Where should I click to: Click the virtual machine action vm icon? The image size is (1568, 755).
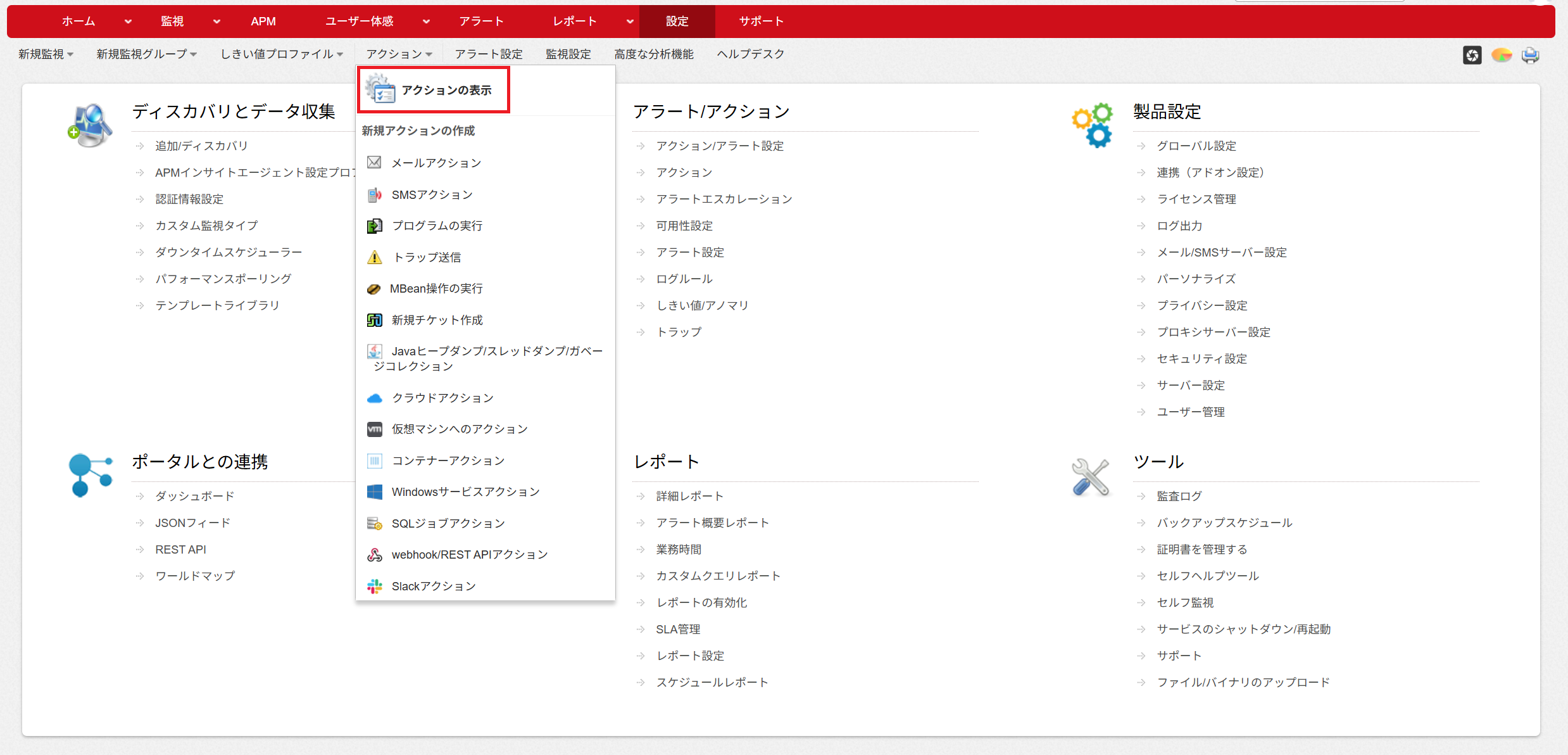[x=374, y=429]
